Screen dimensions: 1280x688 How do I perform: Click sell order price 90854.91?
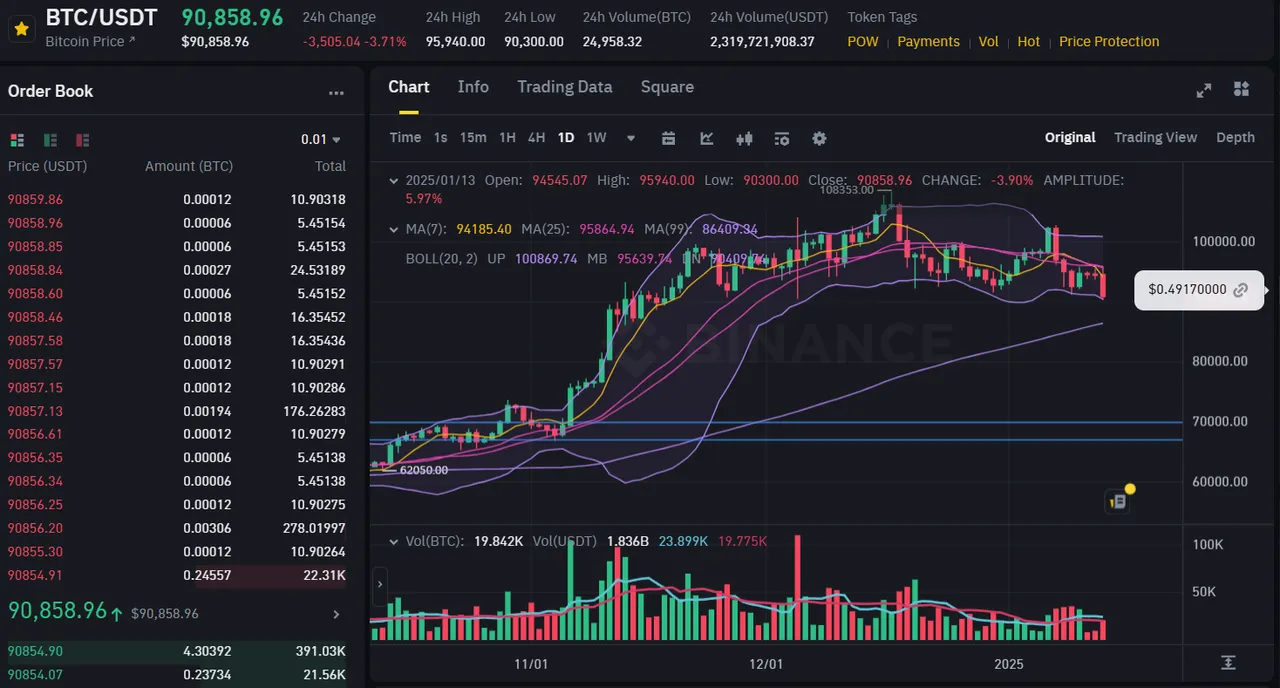[x=35, y=575]
